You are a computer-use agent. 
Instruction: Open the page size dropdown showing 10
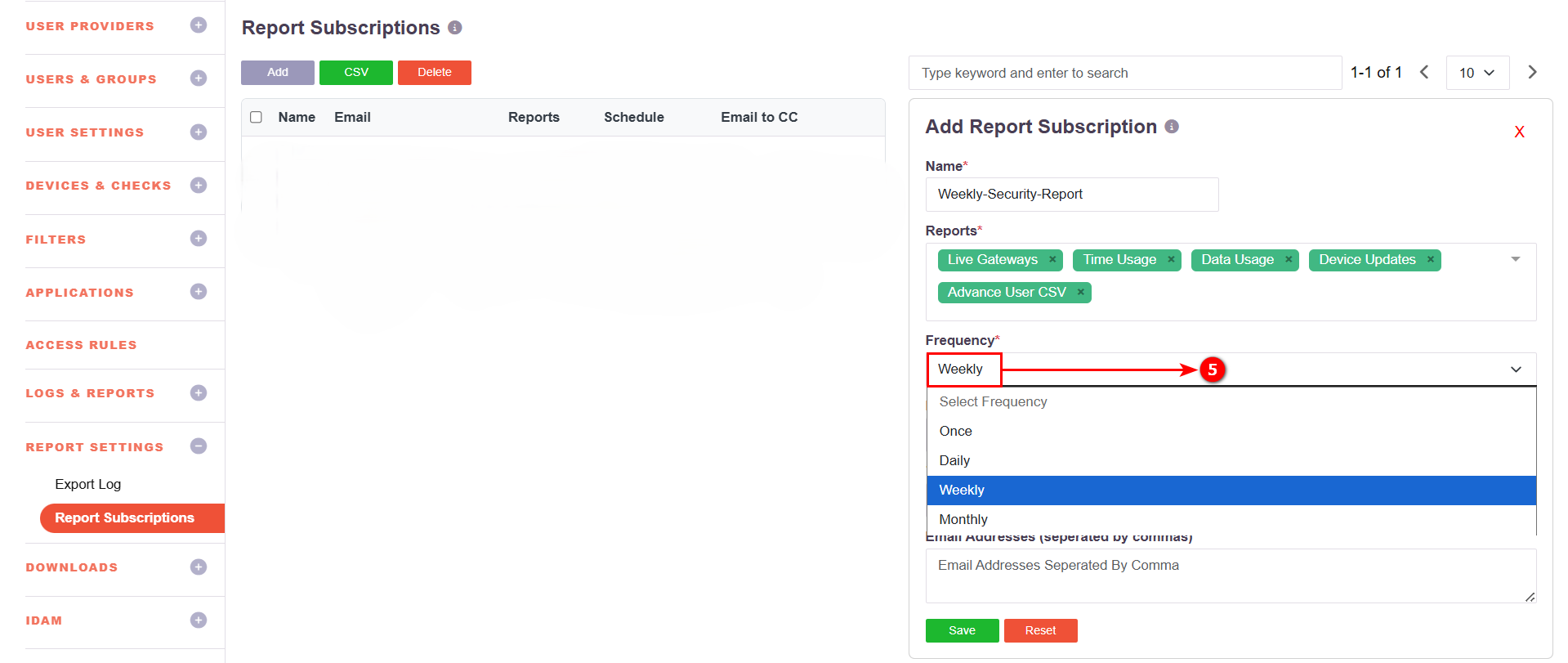point(1476,73)
